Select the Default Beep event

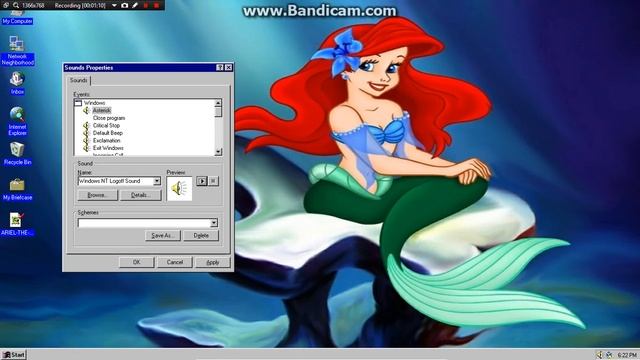point(108,133)
